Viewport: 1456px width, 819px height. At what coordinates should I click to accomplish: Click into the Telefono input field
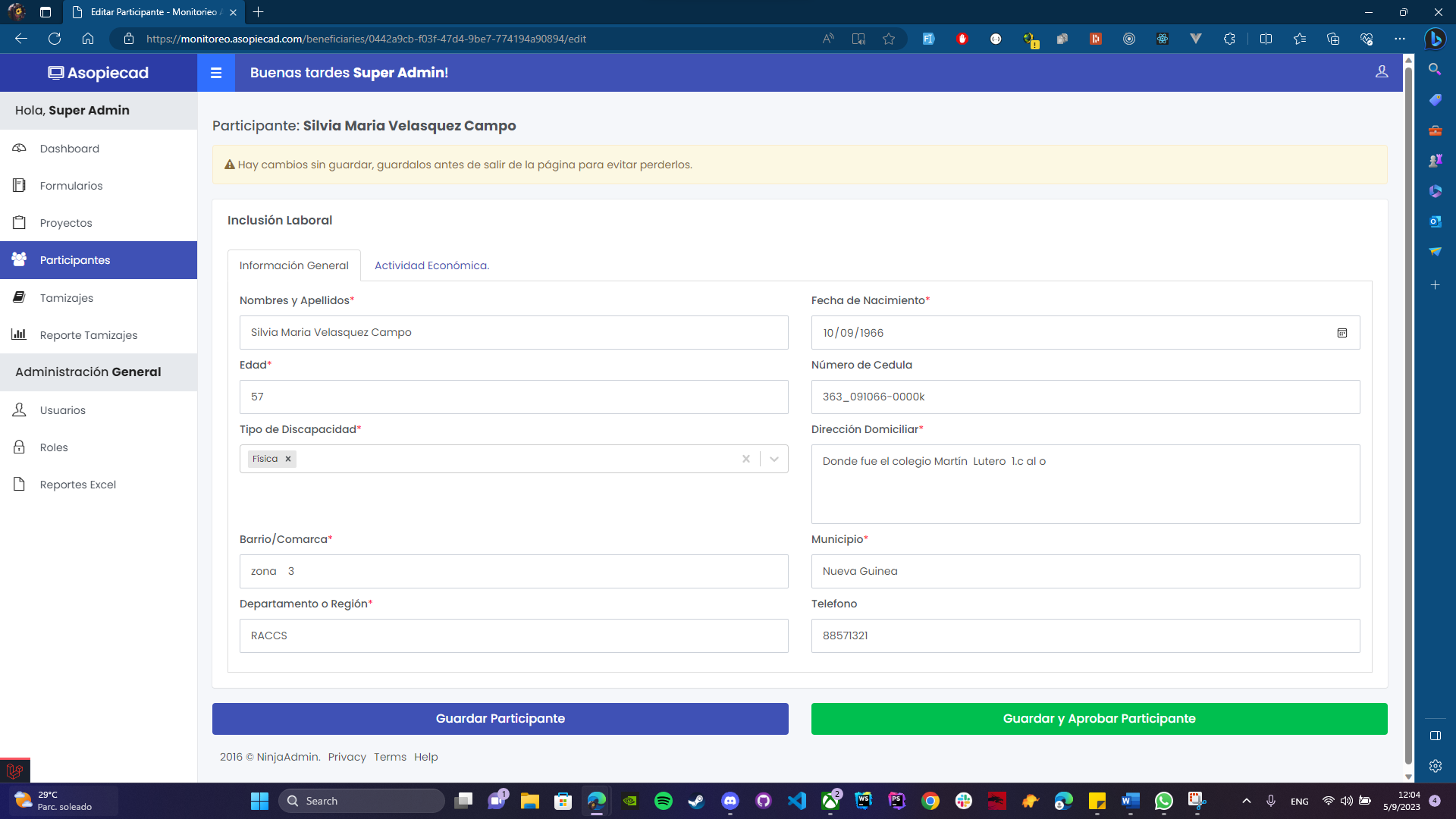[x=1085, y=635]
